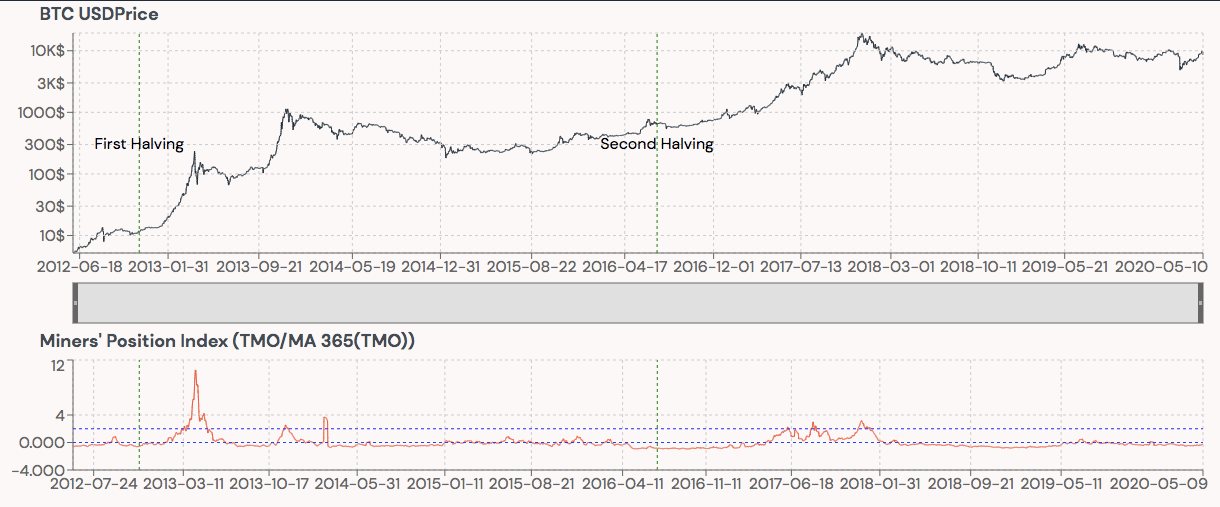The width and height of the screenshot is (1220, 507).
Task: Click the 12 y-axis label on index chart
Action: (58, 366)
